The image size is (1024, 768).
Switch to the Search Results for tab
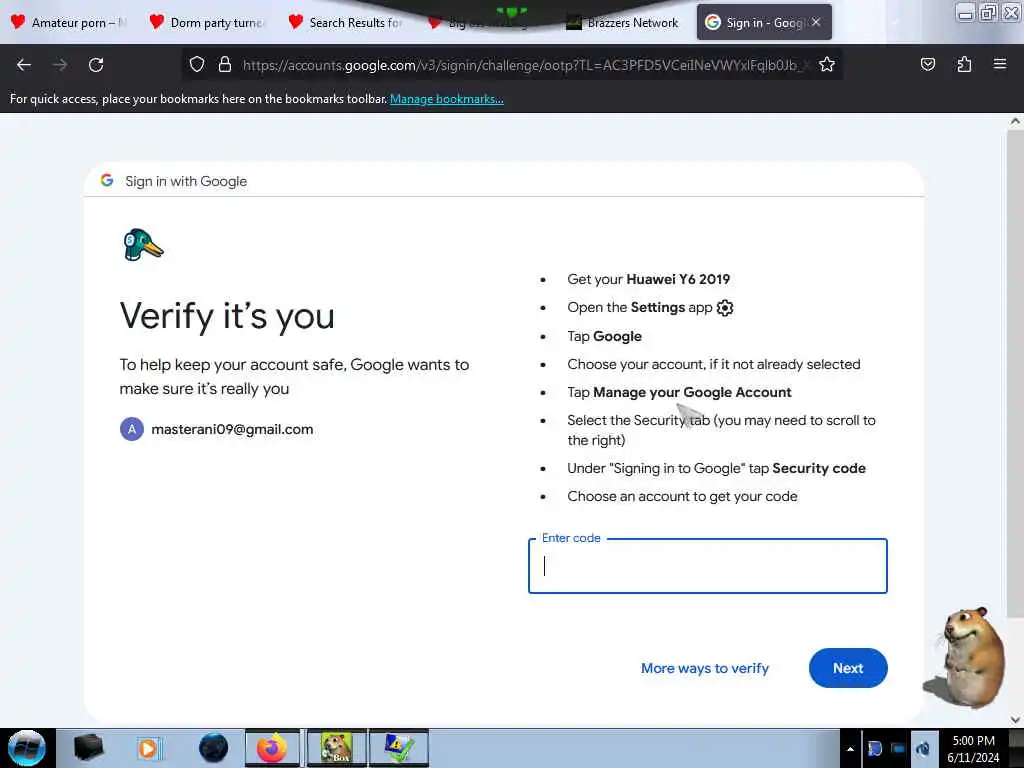pyautogui.click(x=346, y=22)
